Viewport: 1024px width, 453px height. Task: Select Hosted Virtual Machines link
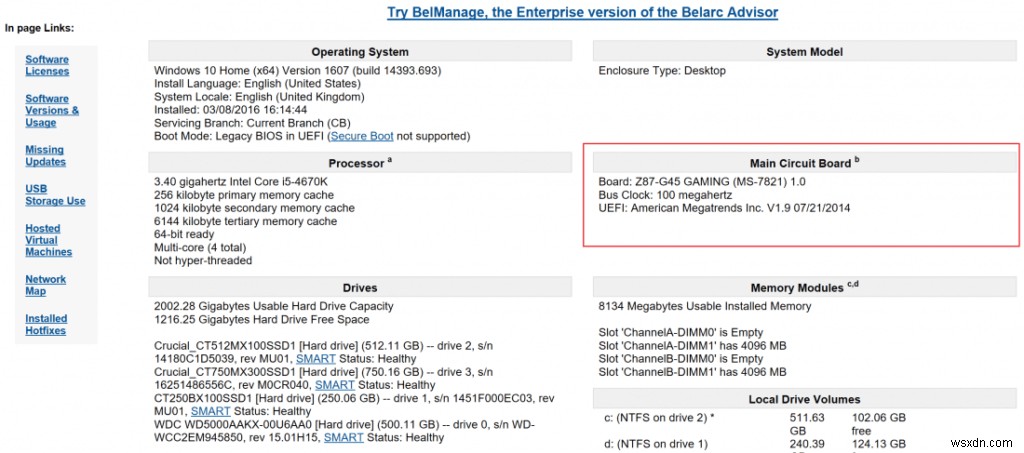pos(48,240)
